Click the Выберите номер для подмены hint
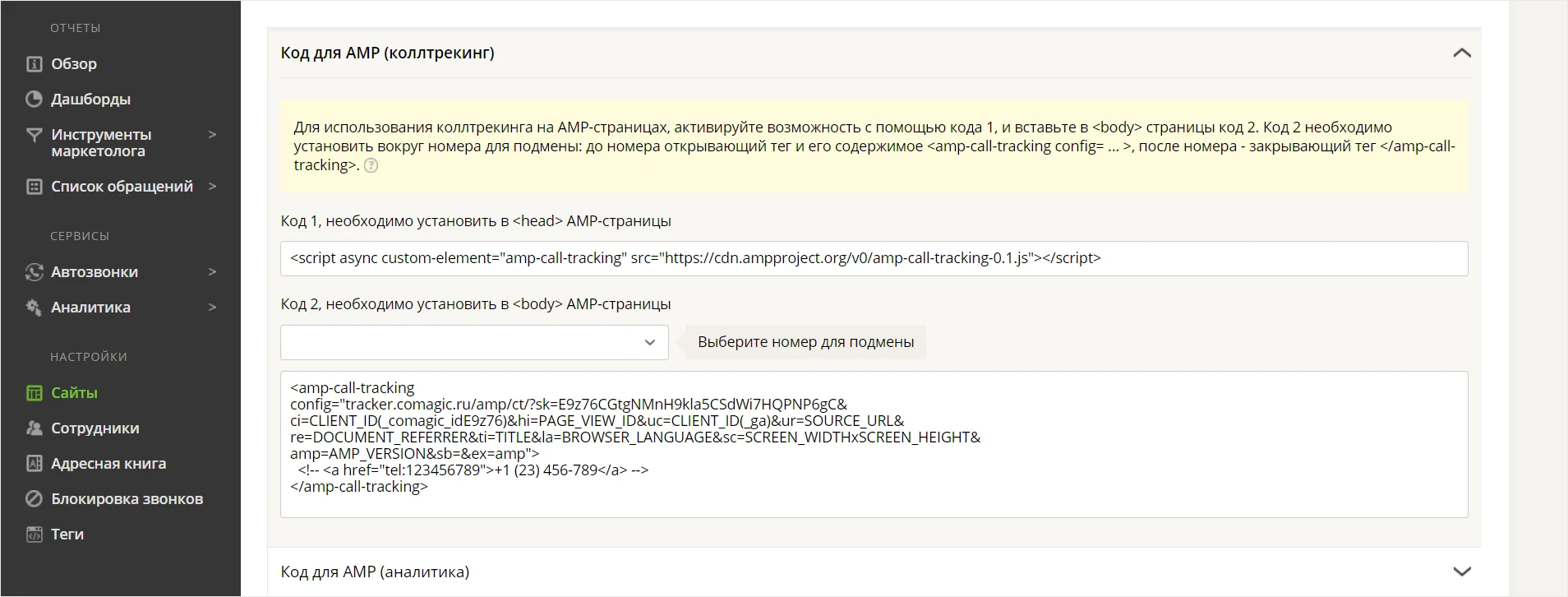Image resolution: width=1568 pixels, height=597 pixels. [x=805, y=342]
